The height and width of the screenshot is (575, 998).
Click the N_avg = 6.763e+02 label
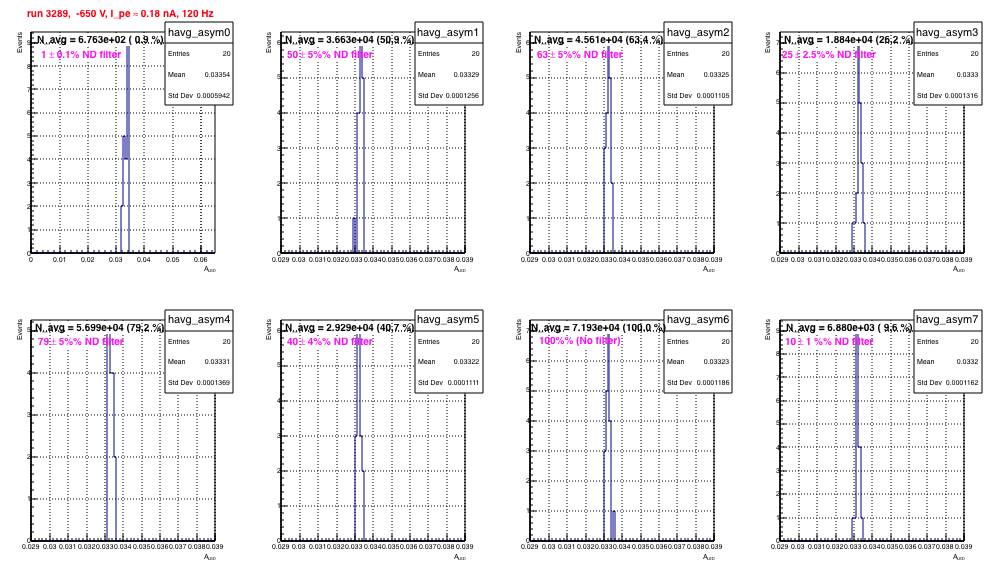[x=101, y=40]
